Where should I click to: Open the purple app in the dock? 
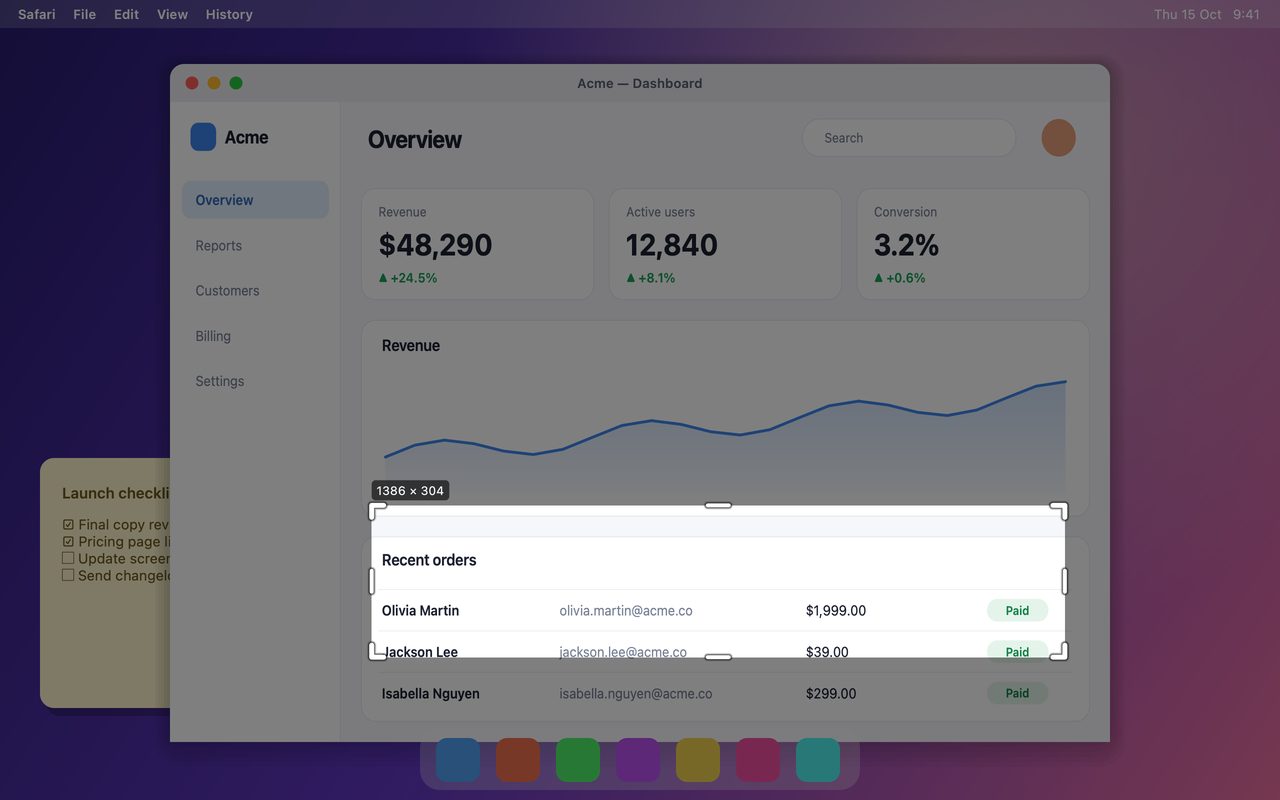[638, 760]
